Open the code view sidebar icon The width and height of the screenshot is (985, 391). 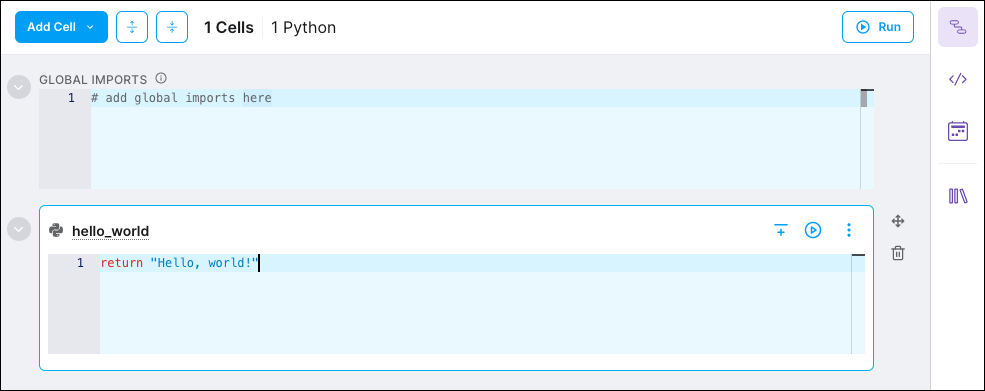point(957,79)
